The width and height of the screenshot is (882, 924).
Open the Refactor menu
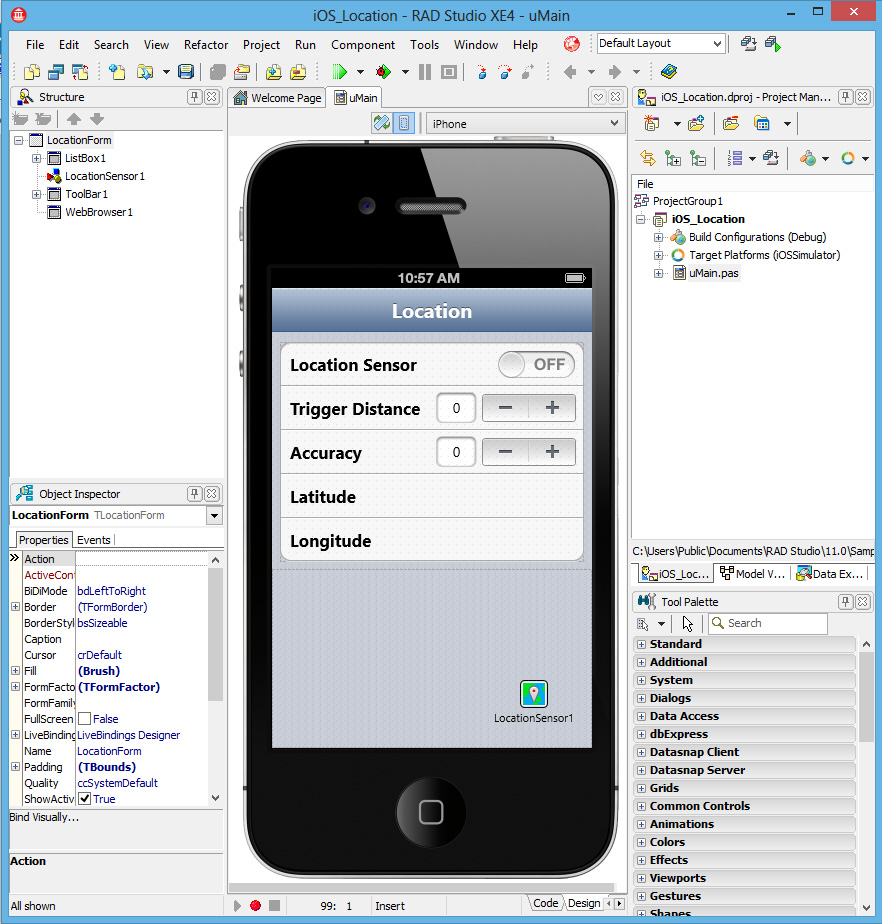(206, 45)
